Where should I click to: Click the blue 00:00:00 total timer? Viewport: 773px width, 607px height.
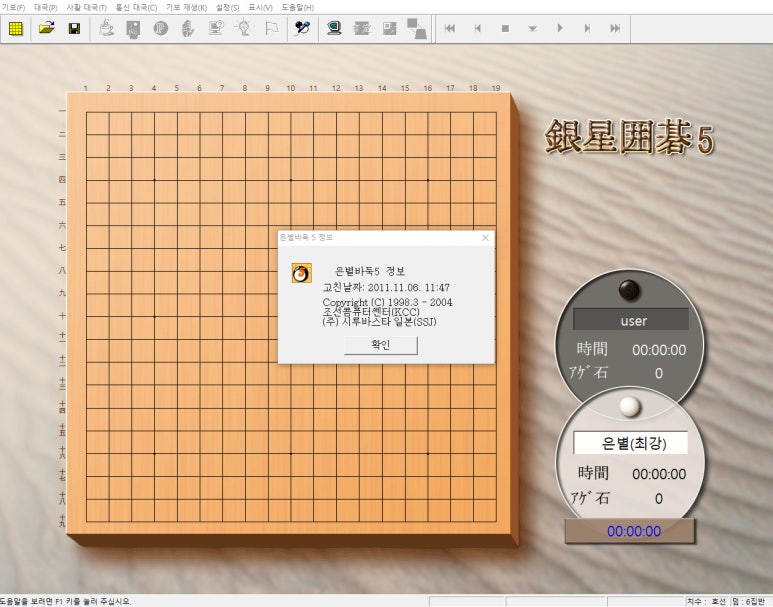[x=633, y=531]
